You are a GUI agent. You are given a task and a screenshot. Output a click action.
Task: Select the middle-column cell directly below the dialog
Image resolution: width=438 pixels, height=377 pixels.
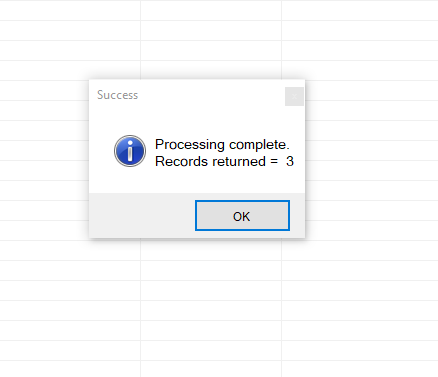(211, 250)
